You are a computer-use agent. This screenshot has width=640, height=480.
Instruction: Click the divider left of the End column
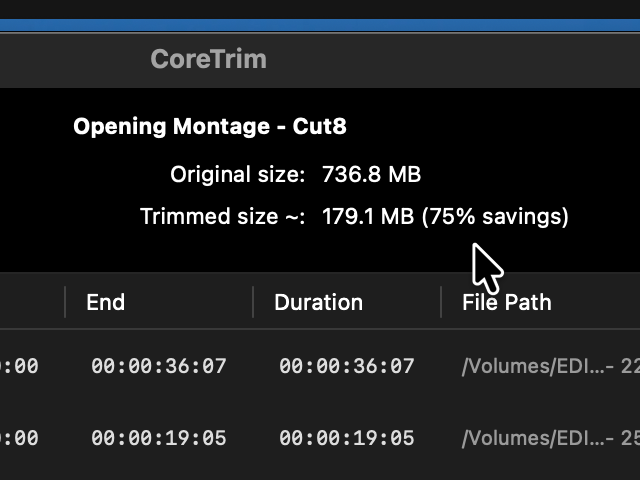pyautogui.click(x=65, y=302)
